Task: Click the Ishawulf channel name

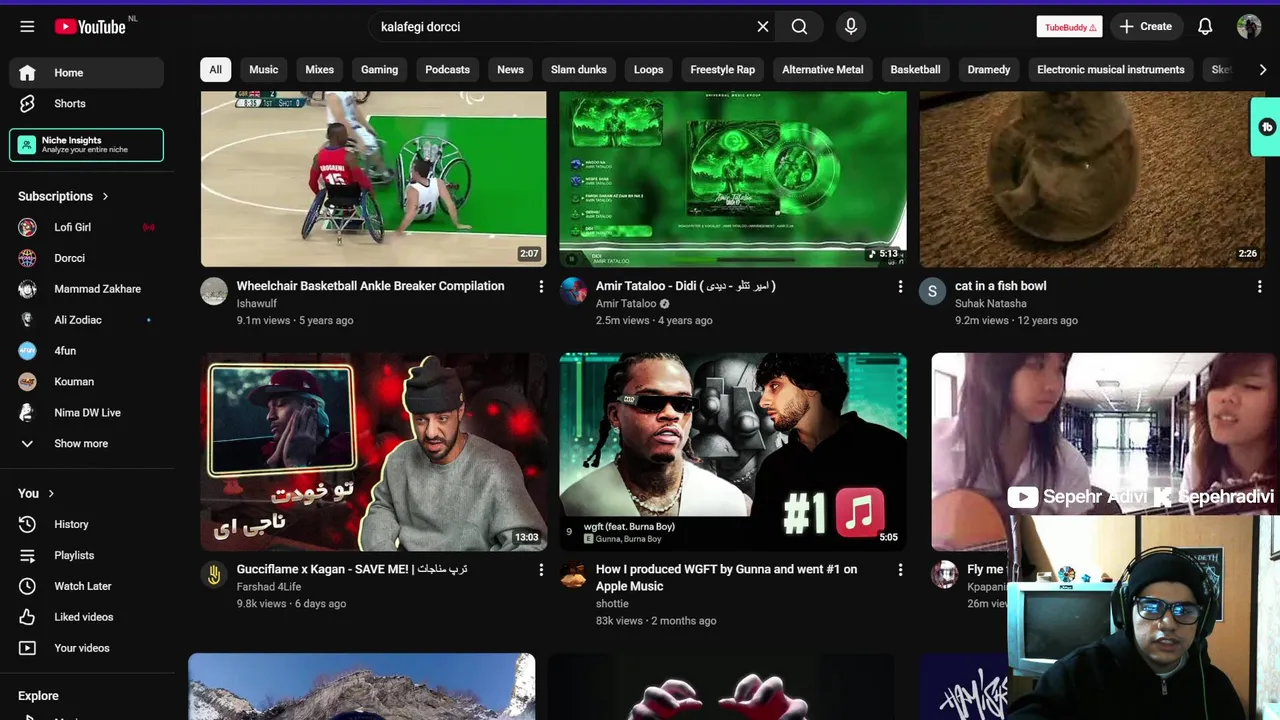Action: (257, 304)
